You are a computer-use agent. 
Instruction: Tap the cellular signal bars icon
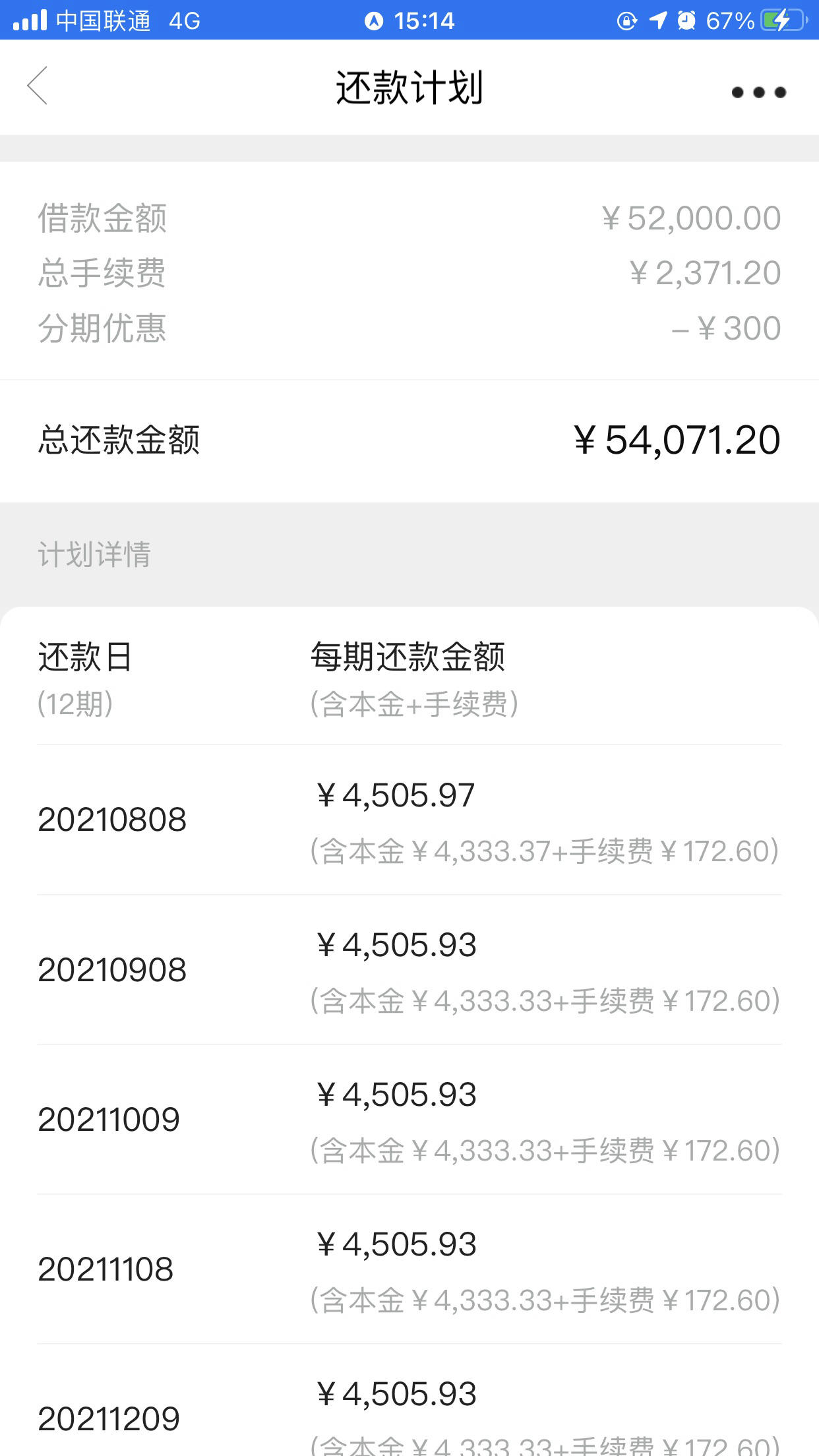(x=30, y=20)
